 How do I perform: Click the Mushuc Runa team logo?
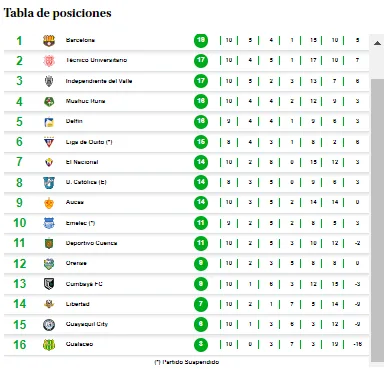coord(49,101)
